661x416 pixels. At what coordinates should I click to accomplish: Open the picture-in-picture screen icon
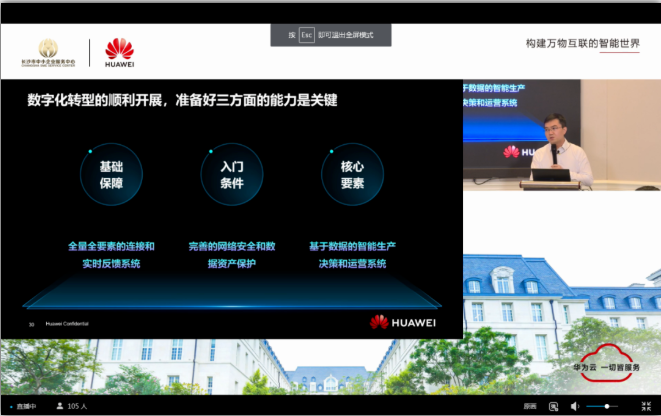554,406
